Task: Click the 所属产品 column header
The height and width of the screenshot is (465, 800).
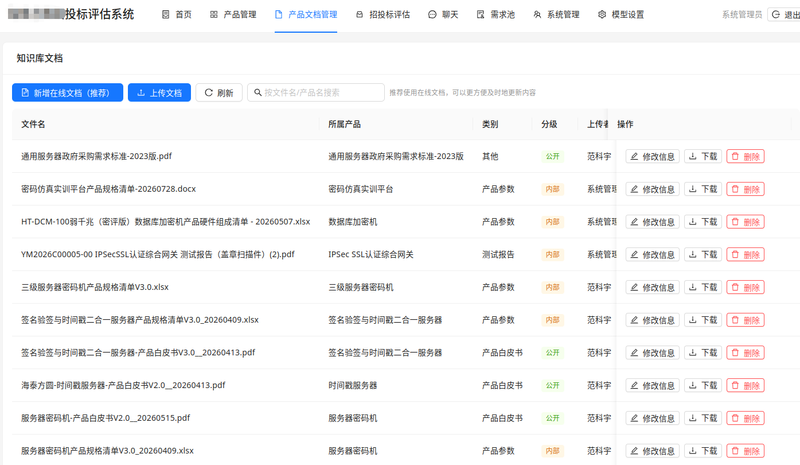Action: (344, 124)
